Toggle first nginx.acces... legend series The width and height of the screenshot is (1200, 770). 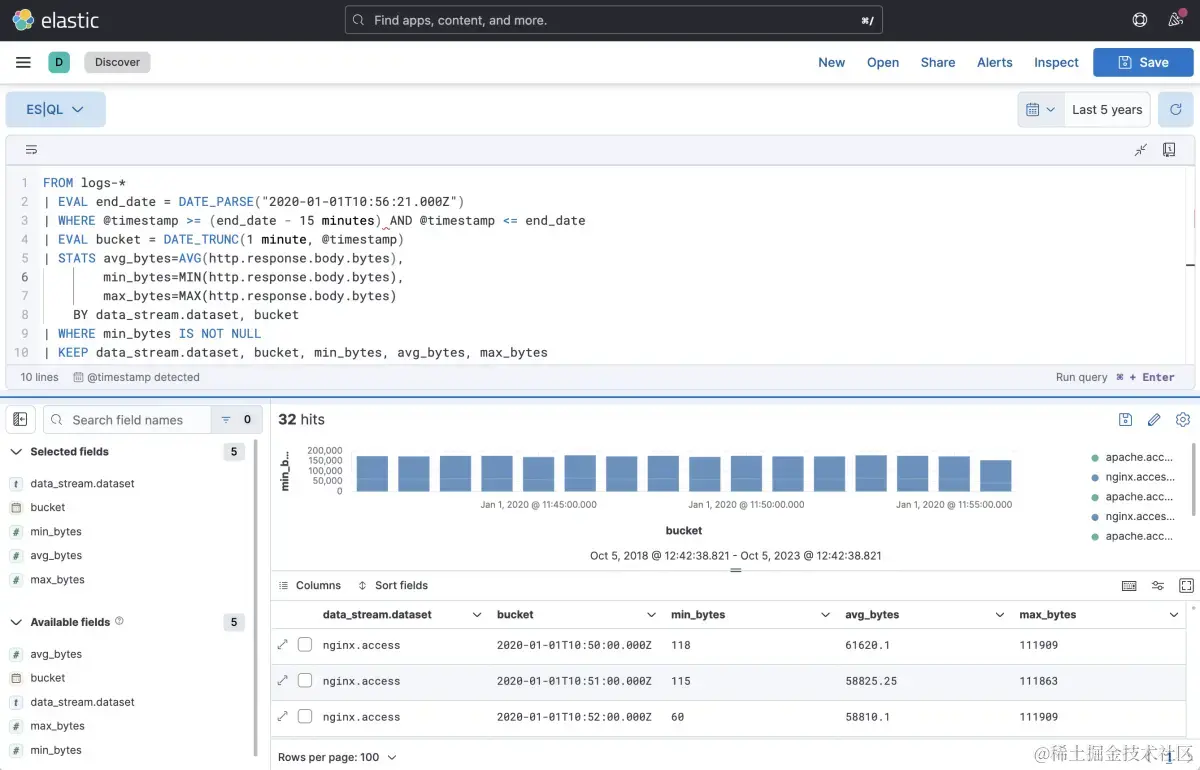click(x=1132, y=477)
